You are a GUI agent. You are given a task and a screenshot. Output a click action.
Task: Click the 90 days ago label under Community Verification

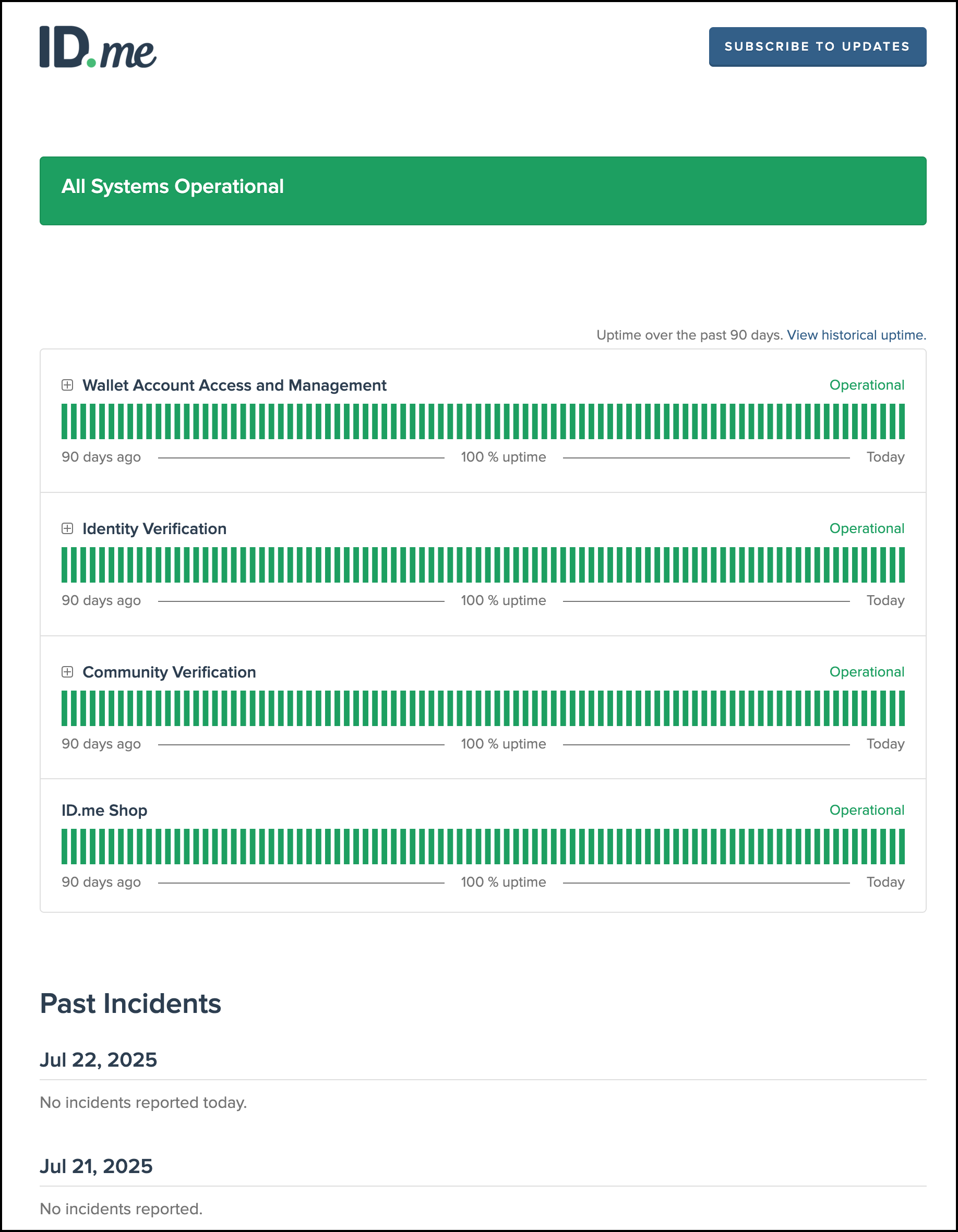click(x=102, y=743)
